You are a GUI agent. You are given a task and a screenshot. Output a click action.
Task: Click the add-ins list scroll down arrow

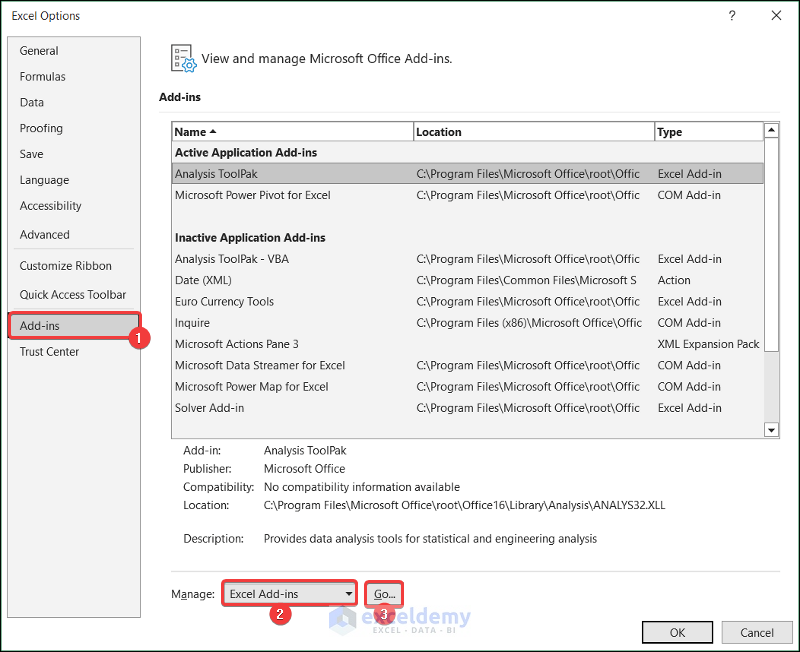[771, 430]
